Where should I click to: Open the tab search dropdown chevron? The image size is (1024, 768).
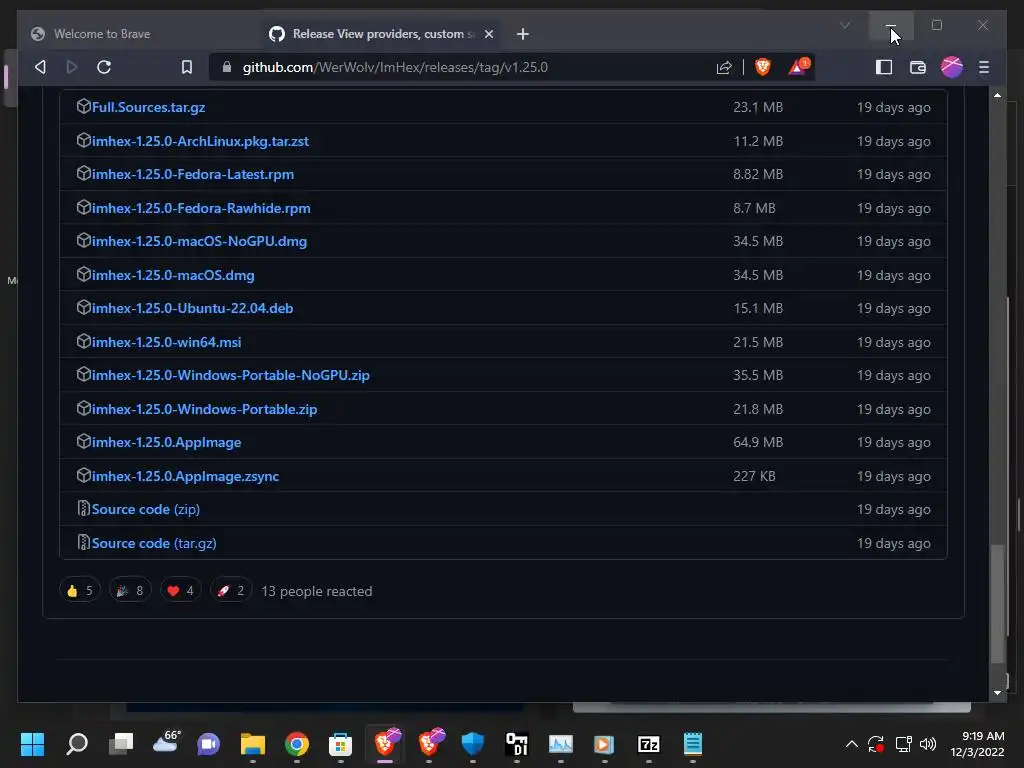click(844, 25)
